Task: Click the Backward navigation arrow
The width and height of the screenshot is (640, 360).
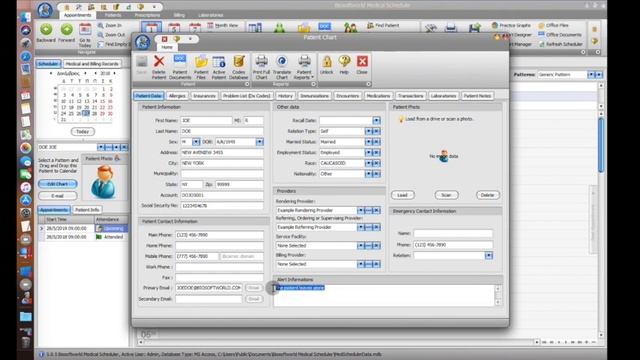Action: coord(46,33)
